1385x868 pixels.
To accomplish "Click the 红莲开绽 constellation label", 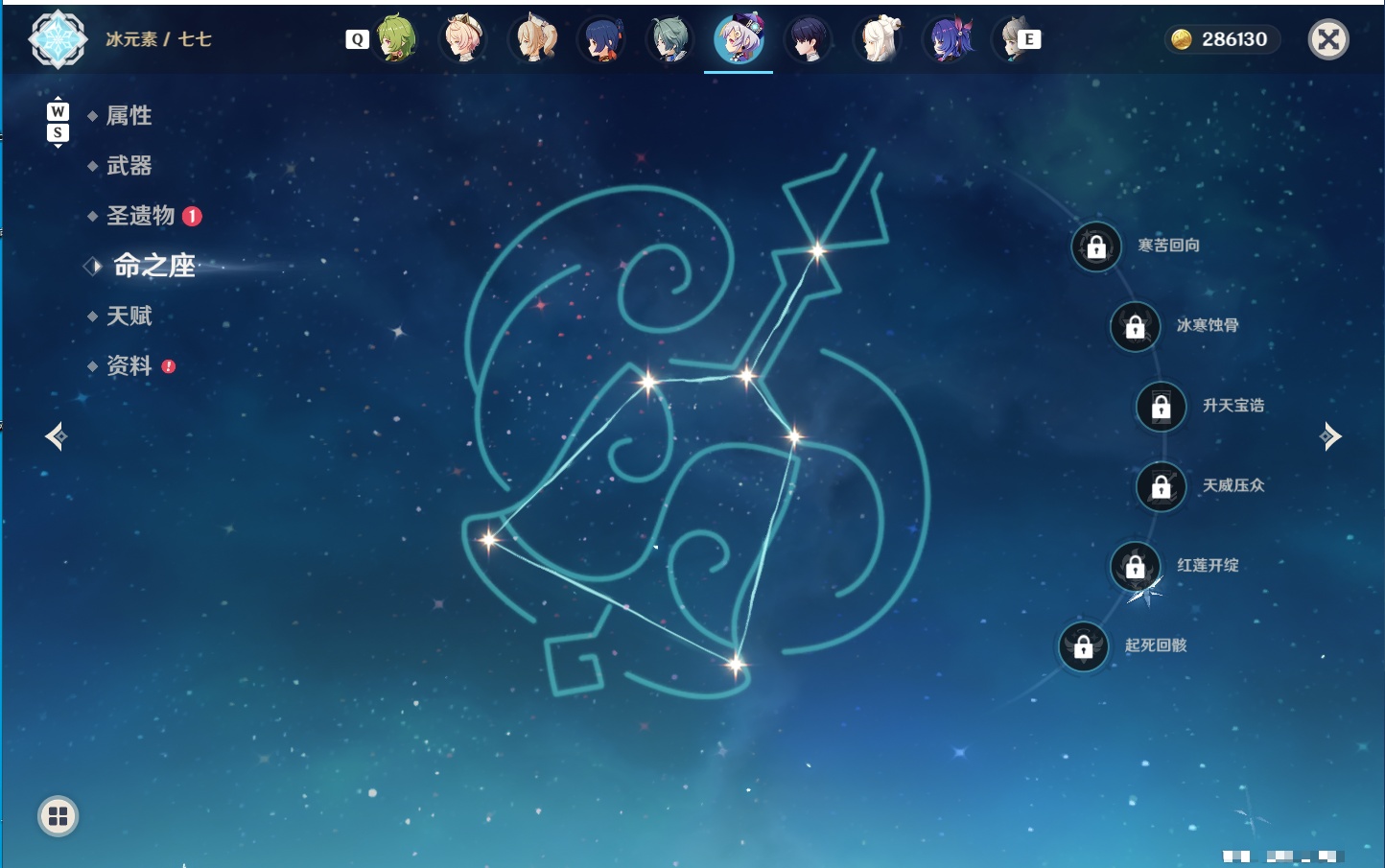I will 1208,565.
